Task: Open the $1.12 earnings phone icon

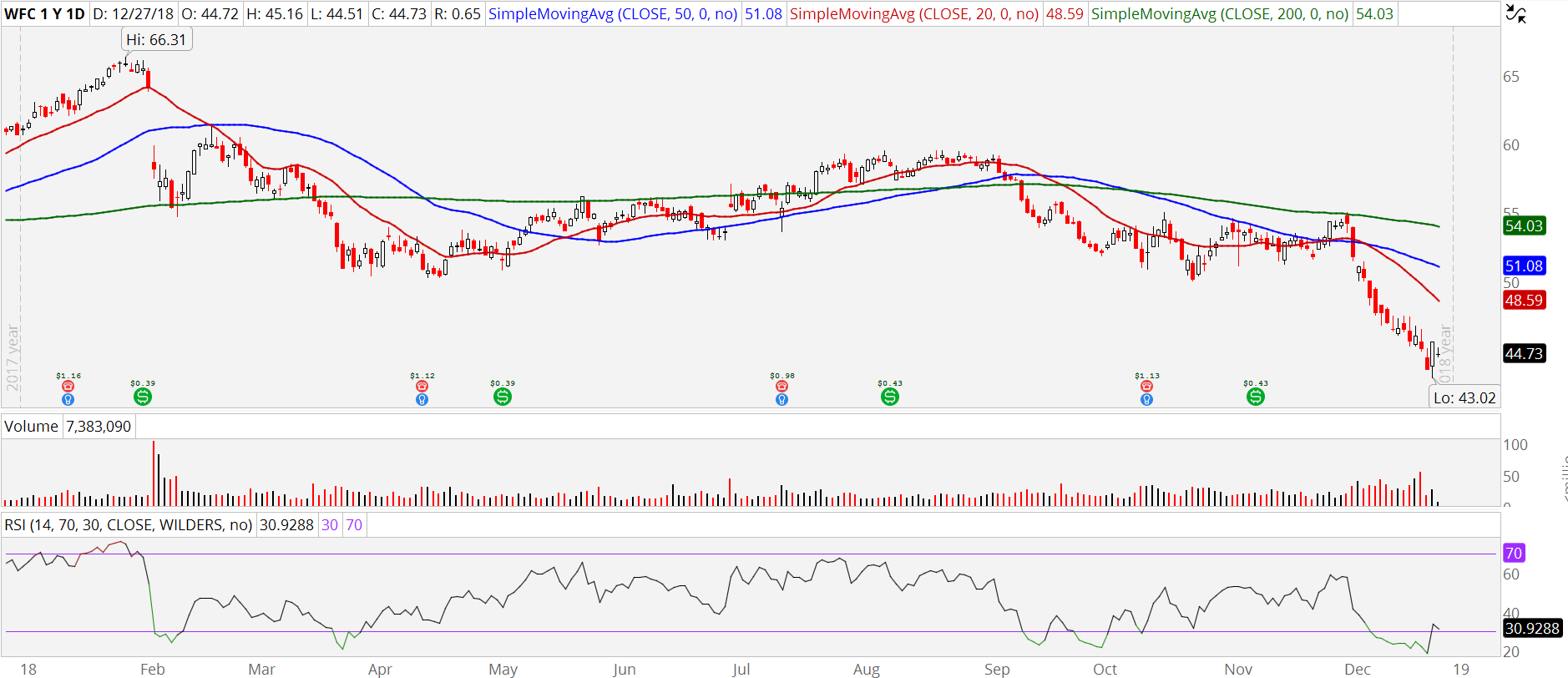Action: pyautogui.click(x=422, y=387)
